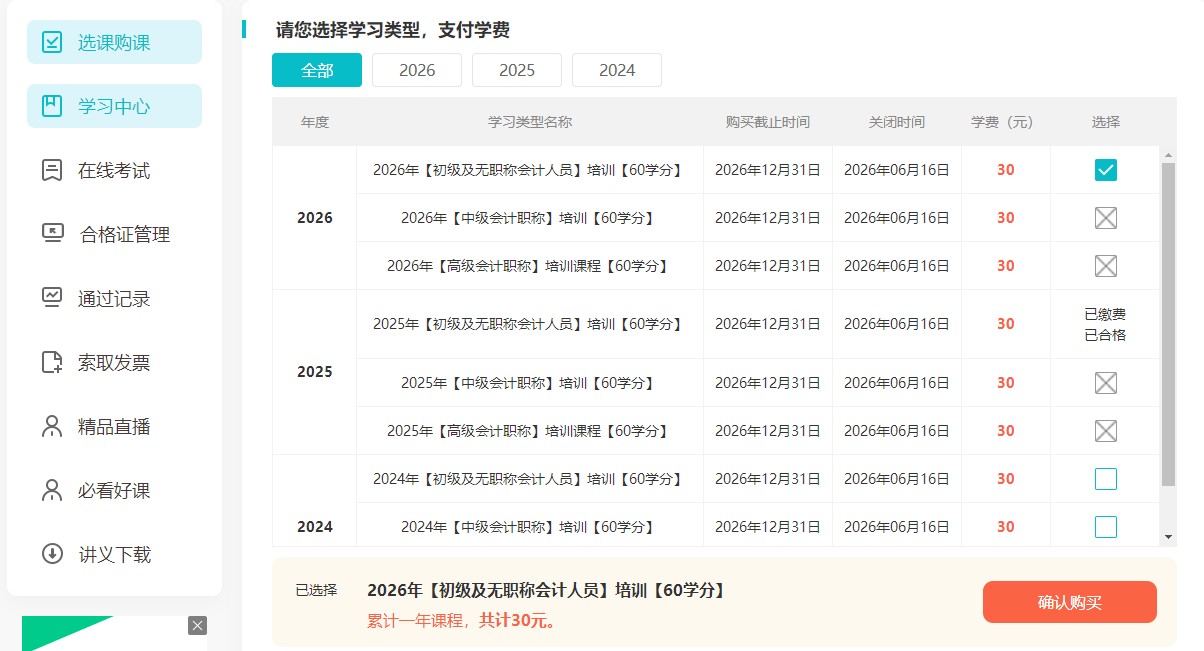The height and width of the screenshot is (651, 1204).
Task: Click the 学习中心 bookmark icon
Action: [x=52, y=106]
